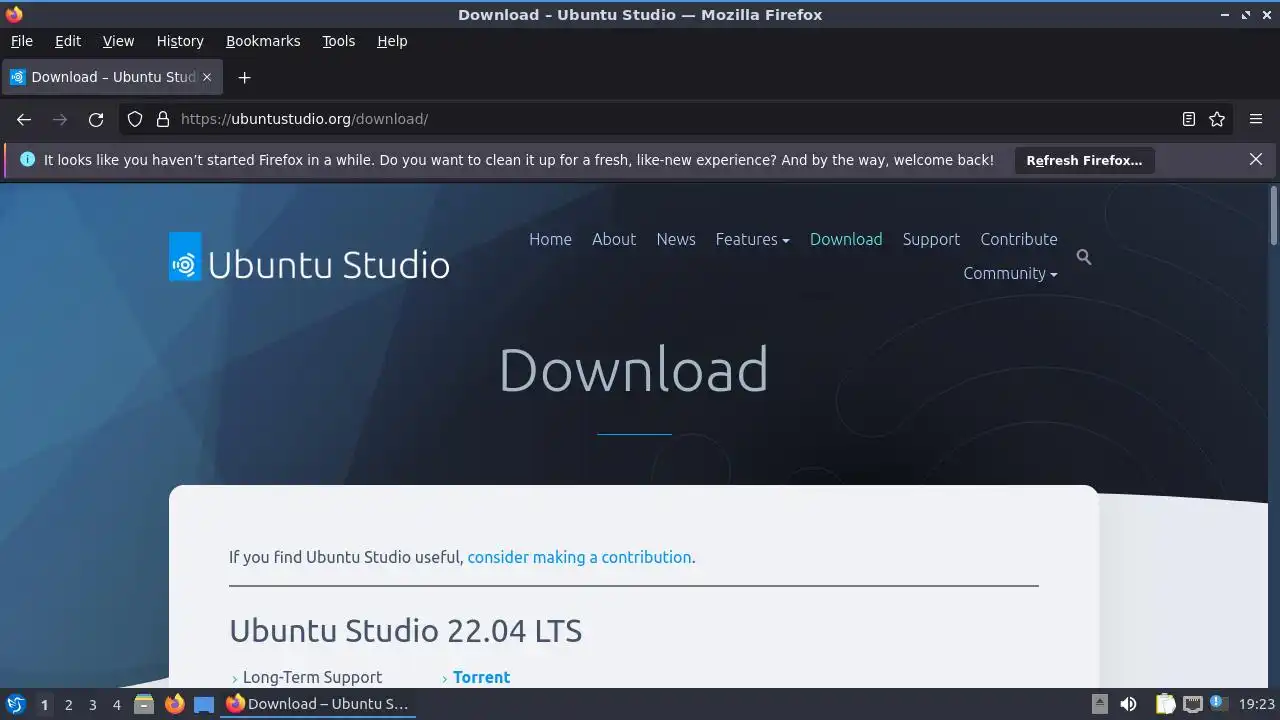The image size is (1280, 720).
Task: Switch to virtual desktop 4
Action: (x=116, y=704)
